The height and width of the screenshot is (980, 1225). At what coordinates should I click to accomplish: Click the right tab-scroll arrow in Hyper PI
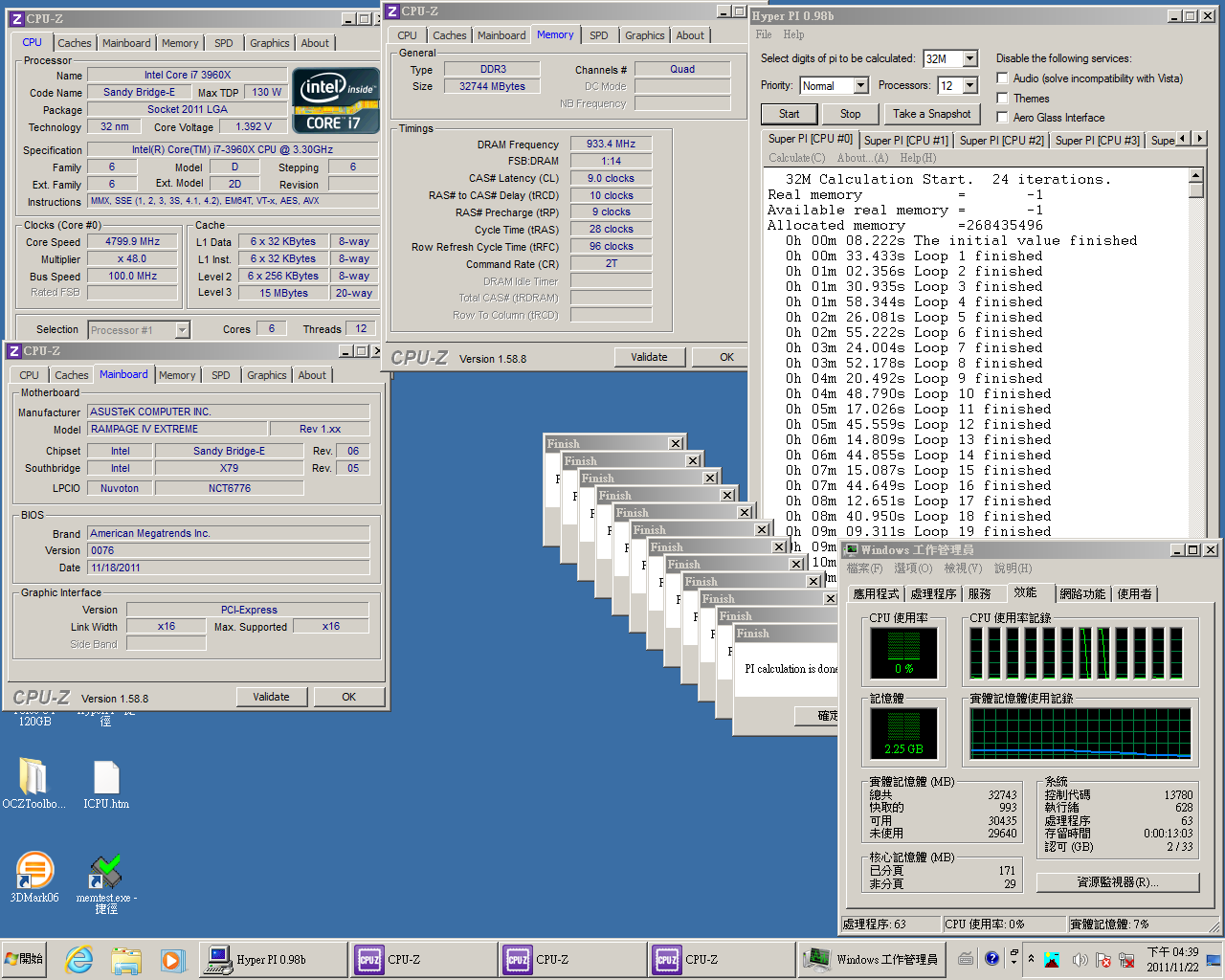(1199, 139)
